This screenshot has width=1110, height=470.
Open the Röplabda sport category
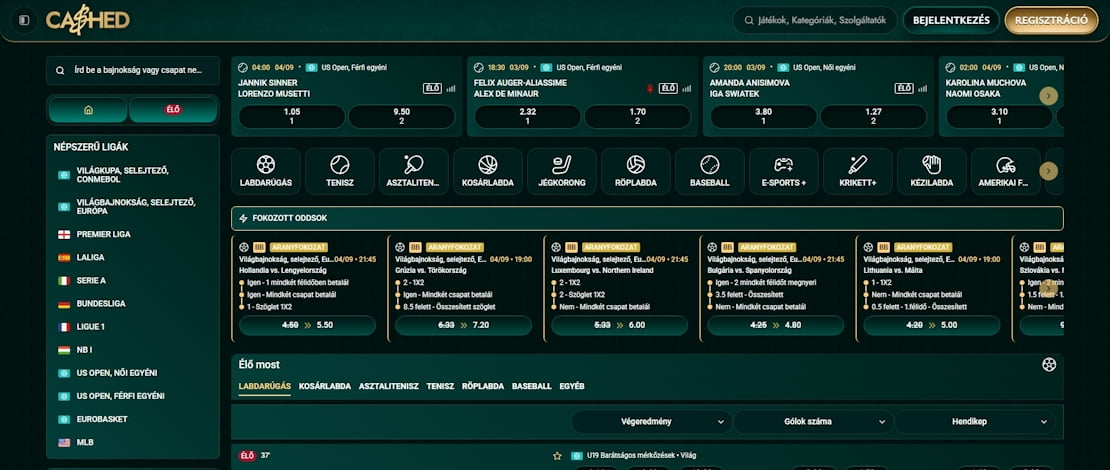click(636, 171)
